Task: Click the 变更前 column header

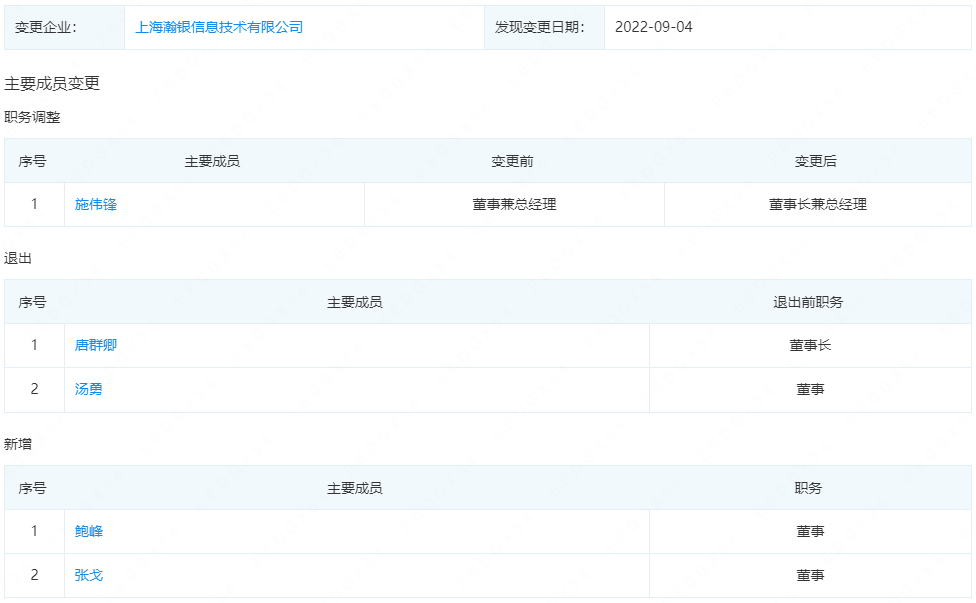Action: click(514, 160)
